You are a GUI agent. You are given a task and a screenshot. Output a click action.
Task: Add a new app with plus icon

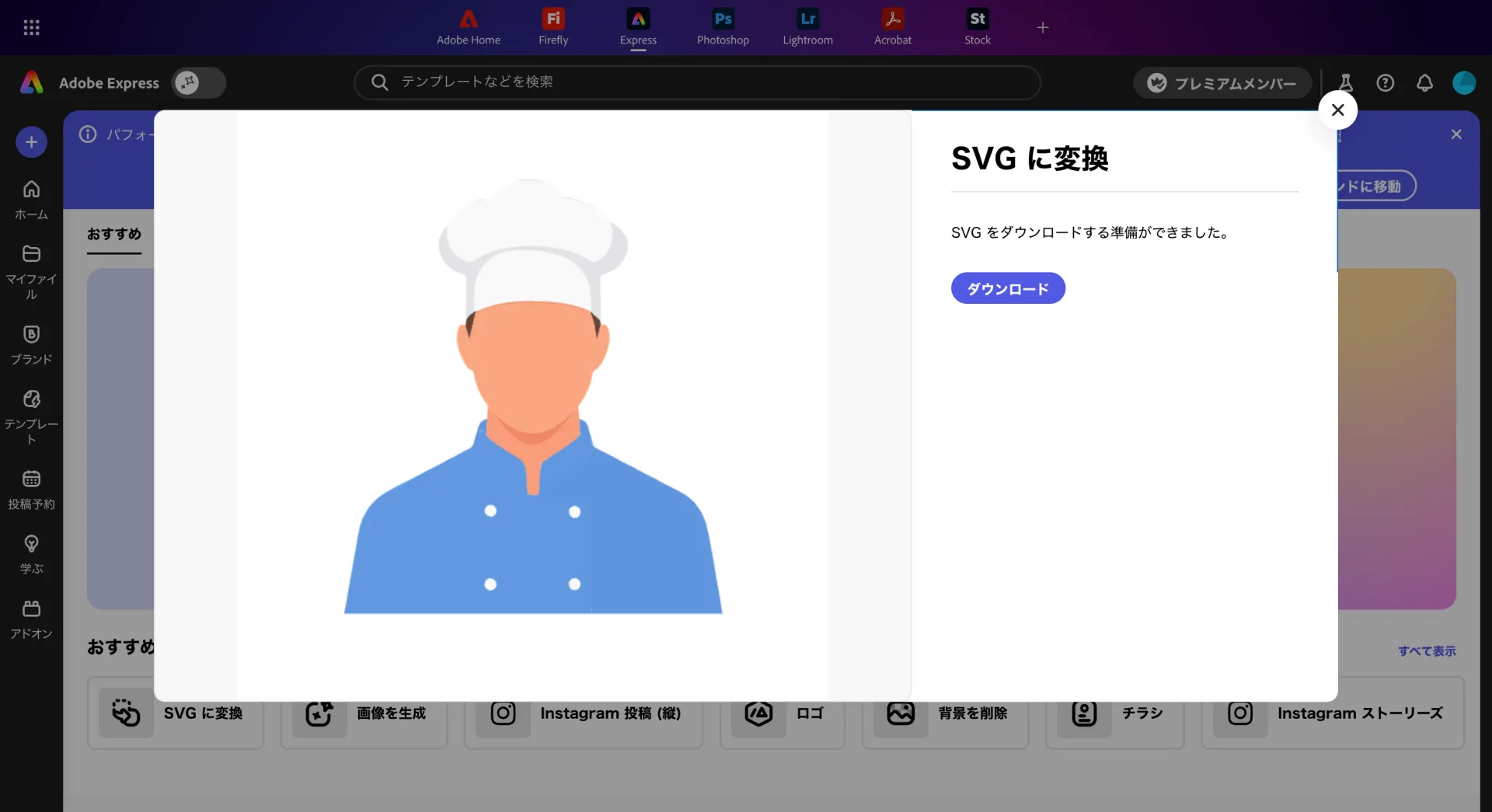1043,28
